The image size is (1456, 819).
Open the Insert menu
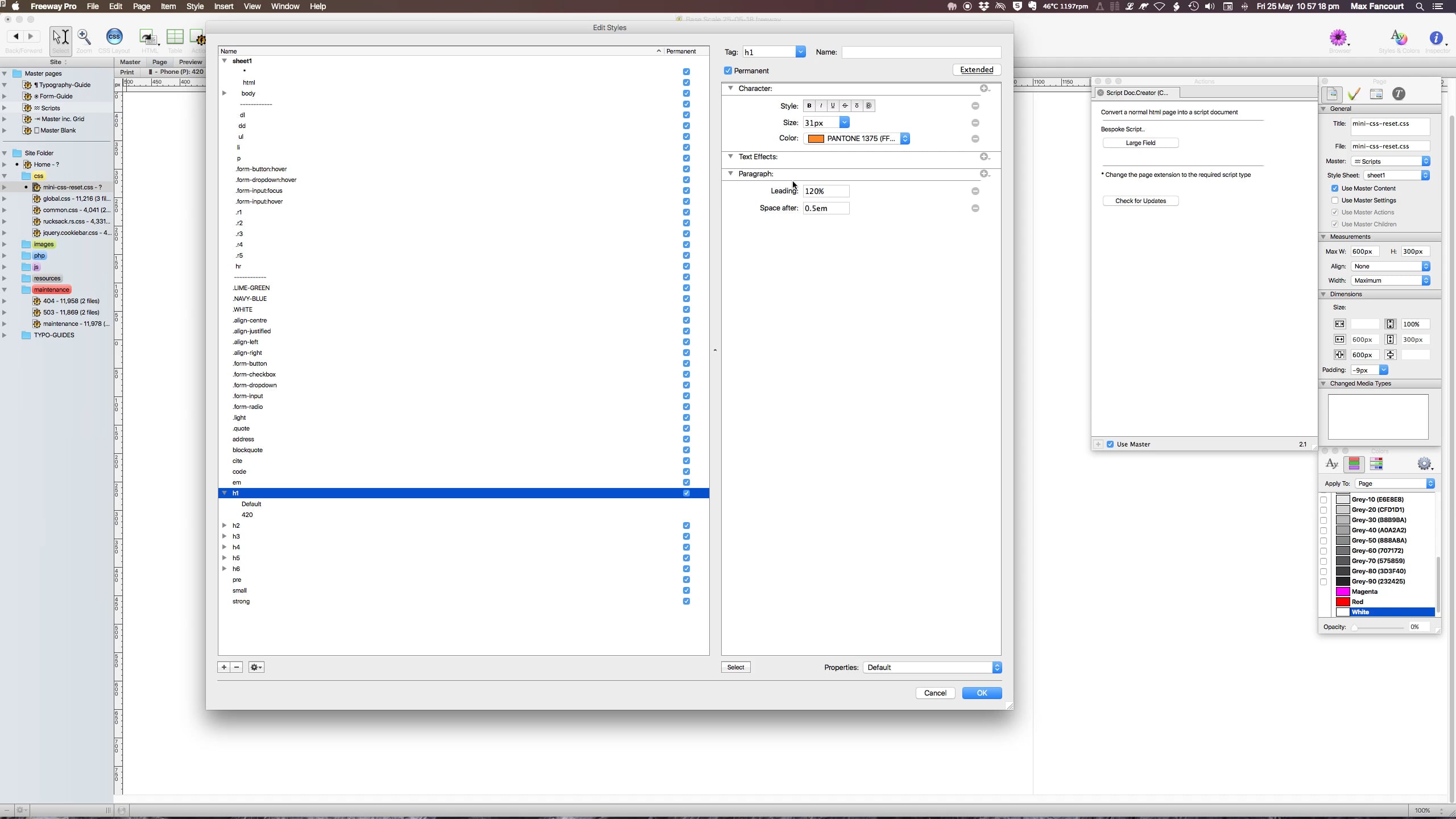[224, 6]
